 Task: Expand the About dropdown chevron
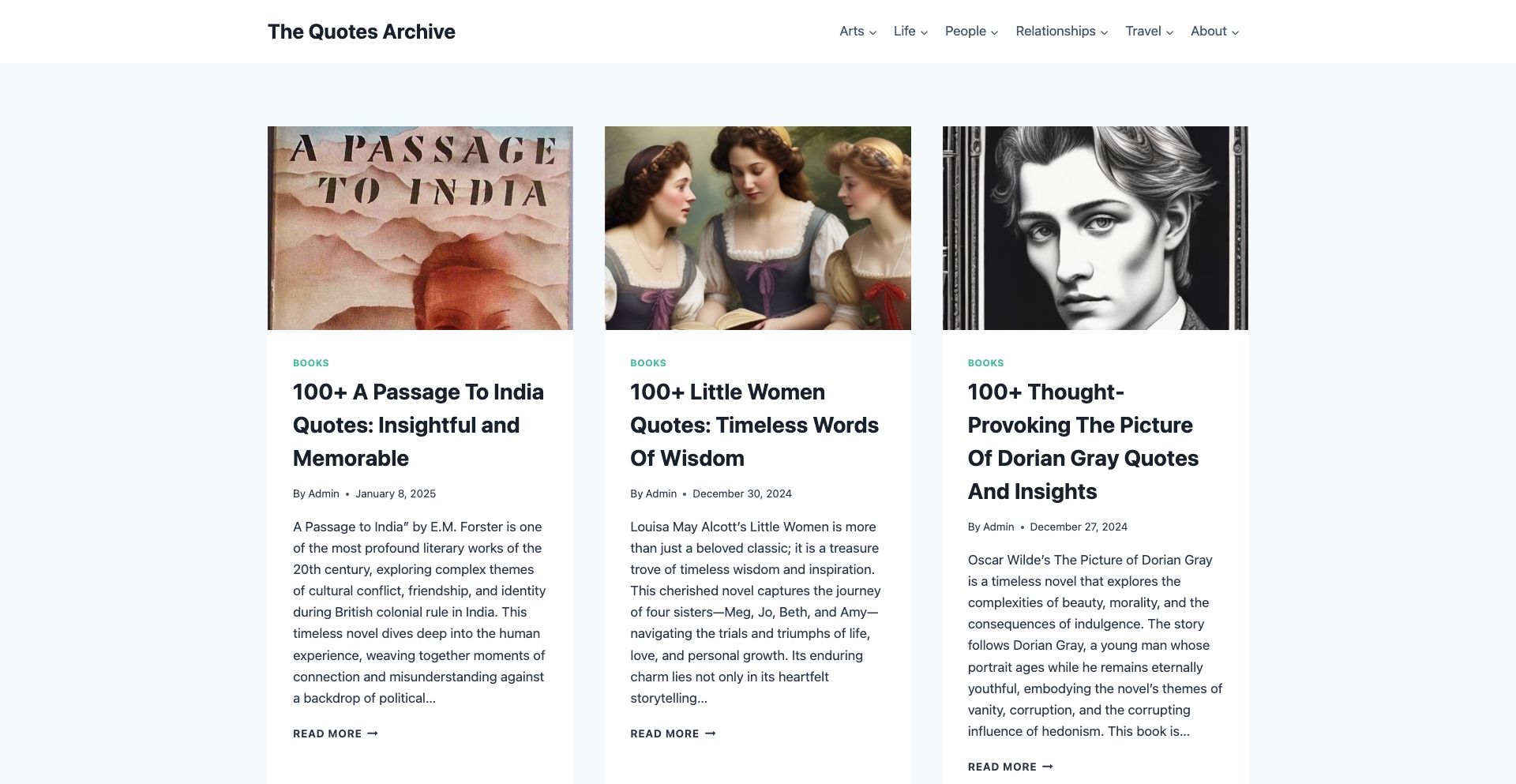coord(1236,32)
